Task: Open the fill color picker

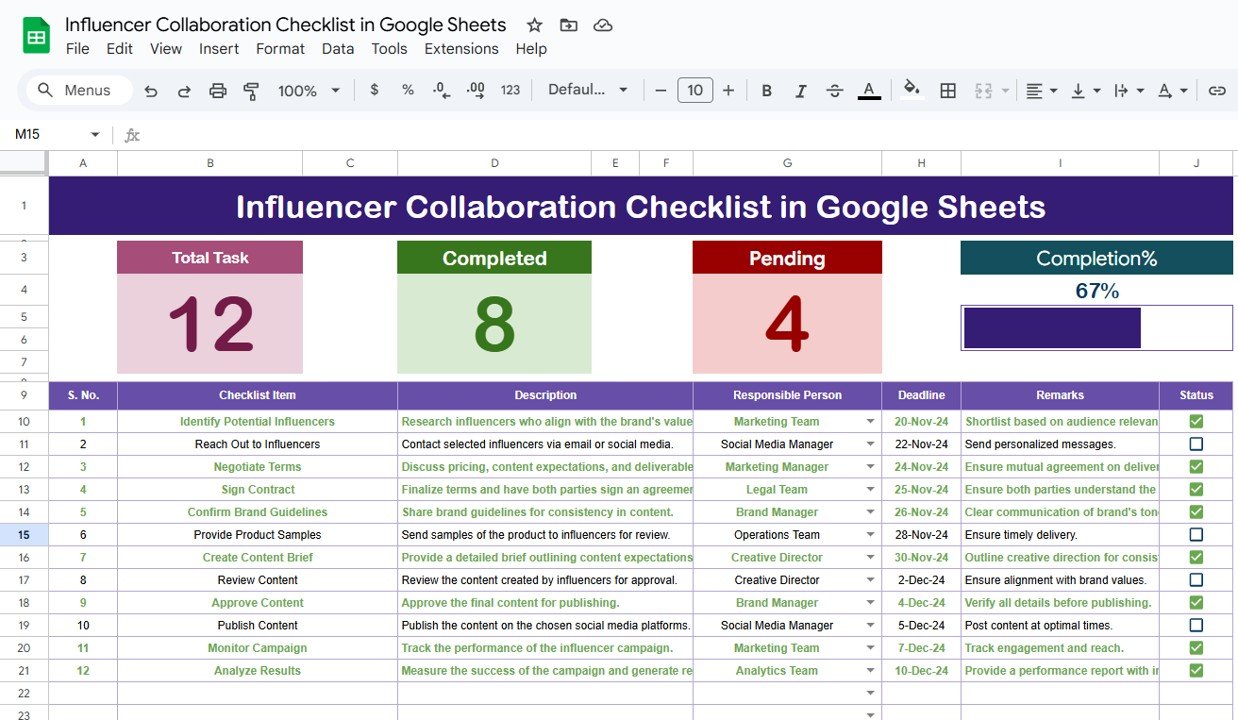Action: tap(911, 90)
